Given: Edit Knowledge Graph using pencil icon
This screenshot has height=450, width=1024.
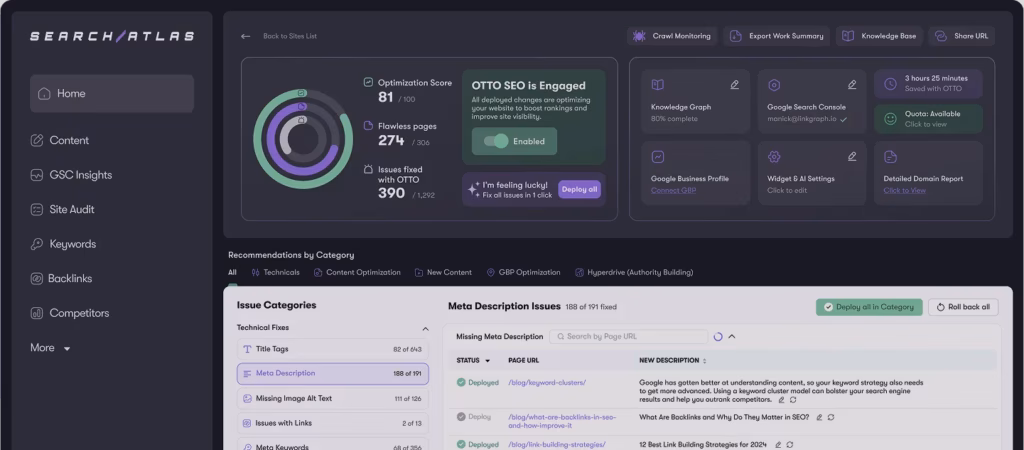Looking at the screenshot, I should tap(735, 85).
